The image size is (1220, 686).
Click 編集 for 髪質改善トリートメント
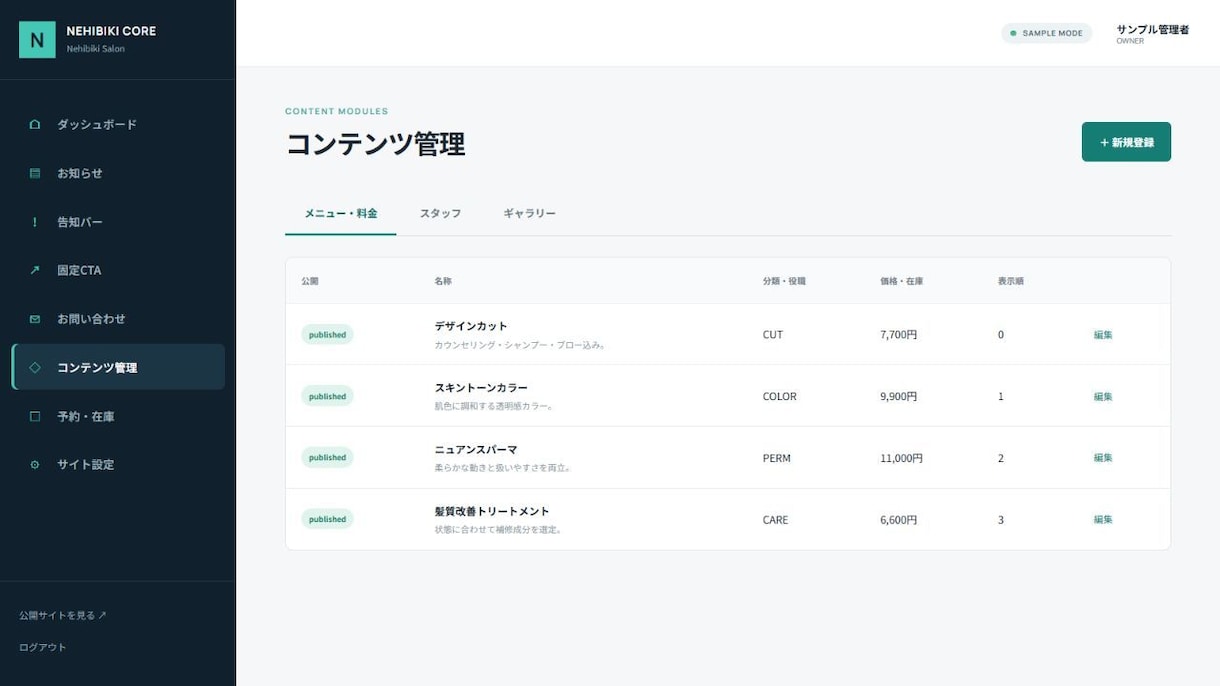coord(1103,520)
